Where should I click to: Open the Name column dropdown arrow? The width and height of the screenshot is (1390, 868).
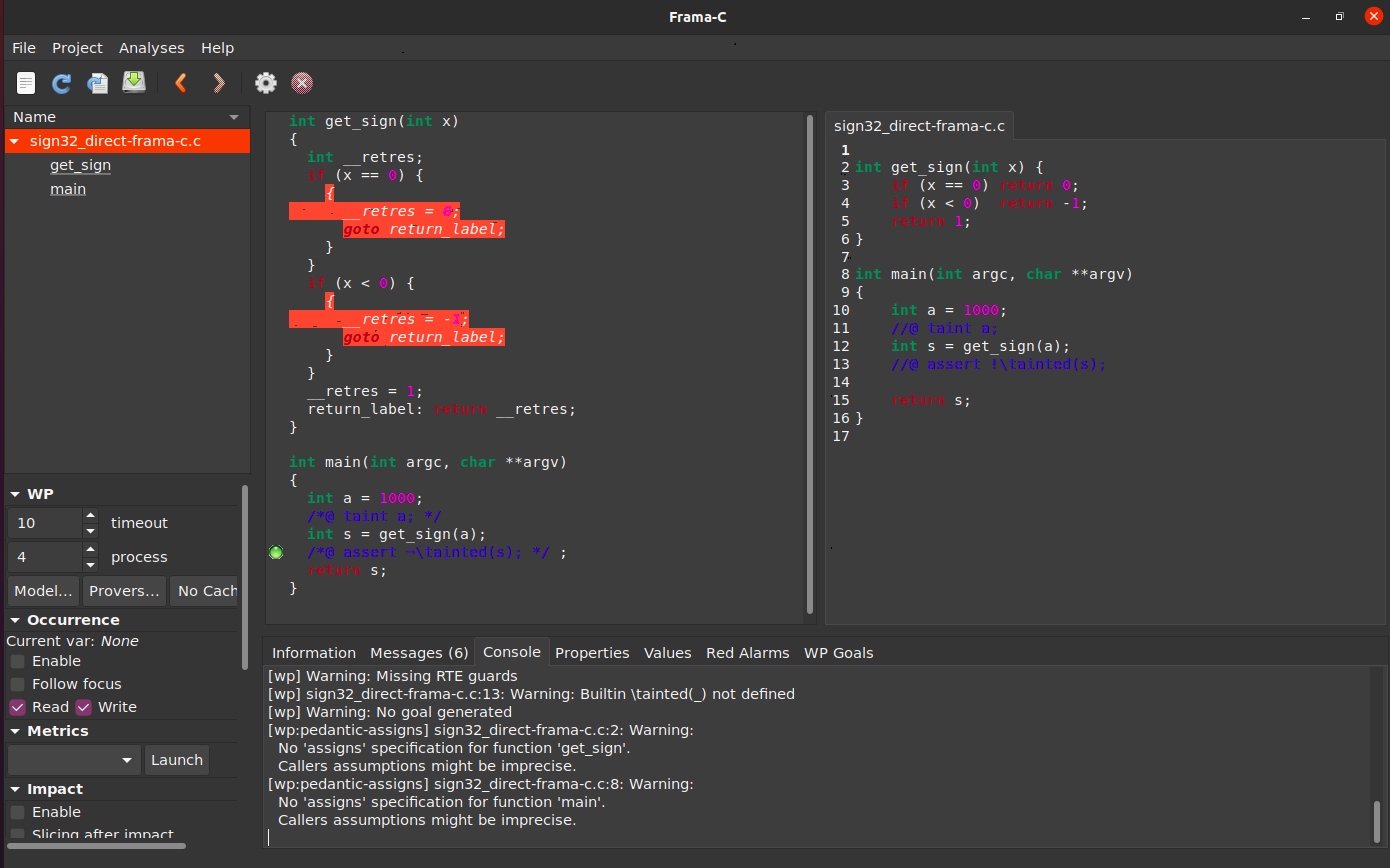[x=235, y=117]
